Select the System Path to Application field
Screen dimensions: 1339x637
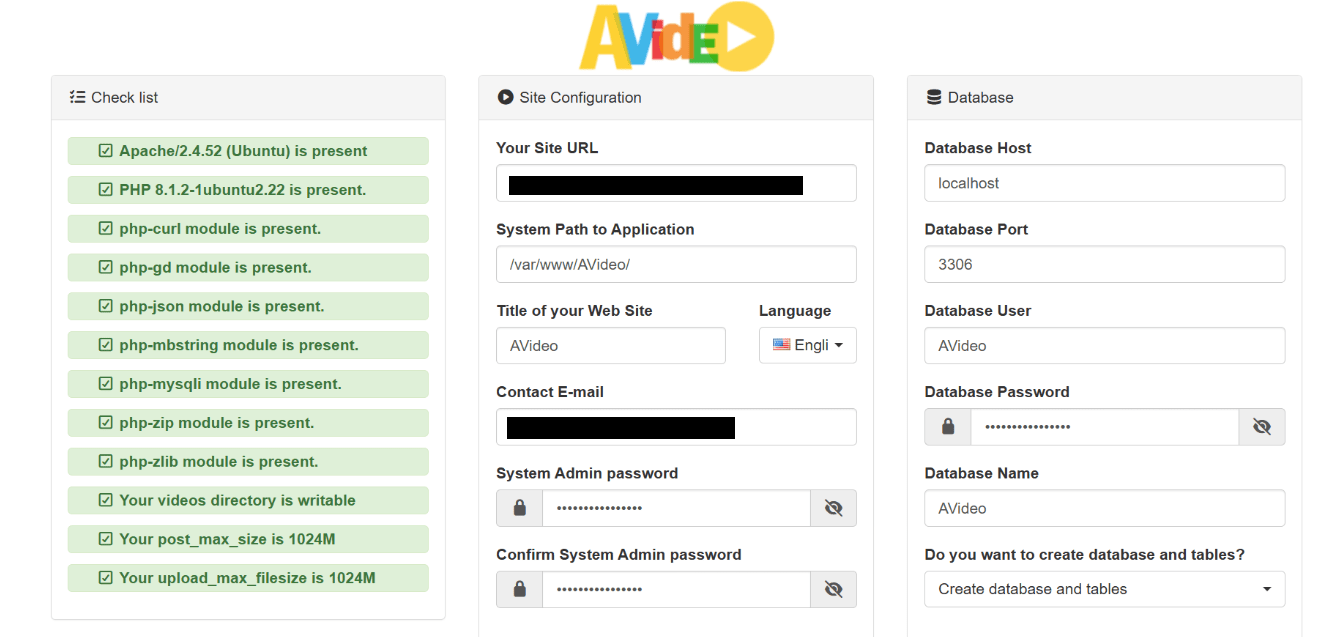coord(676,265)
